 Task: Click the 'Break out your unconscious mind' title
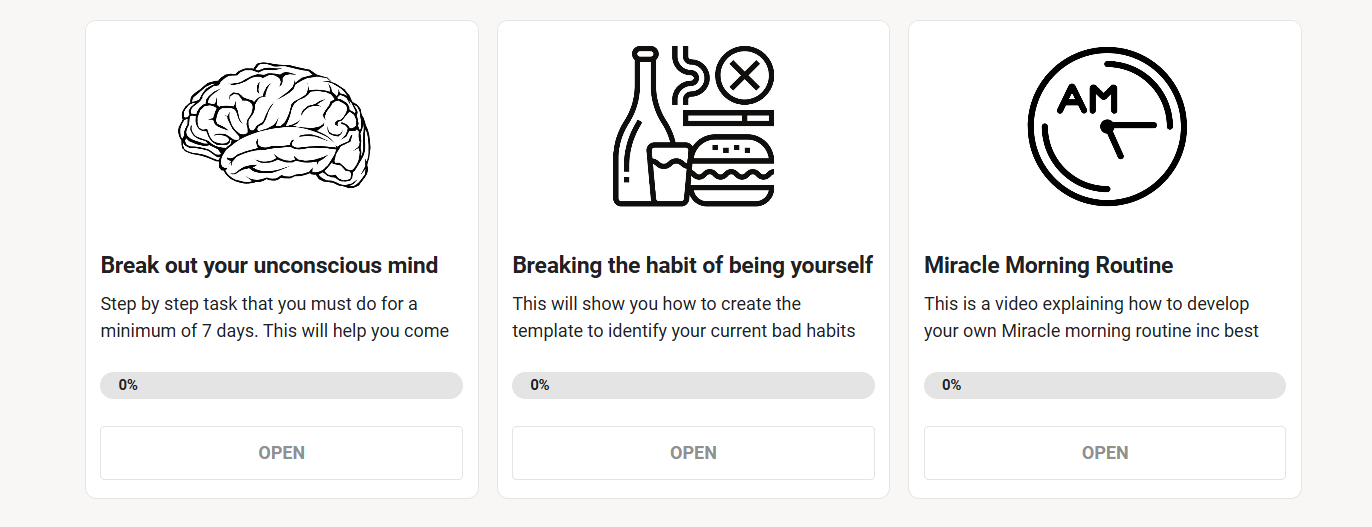(269, 265)
